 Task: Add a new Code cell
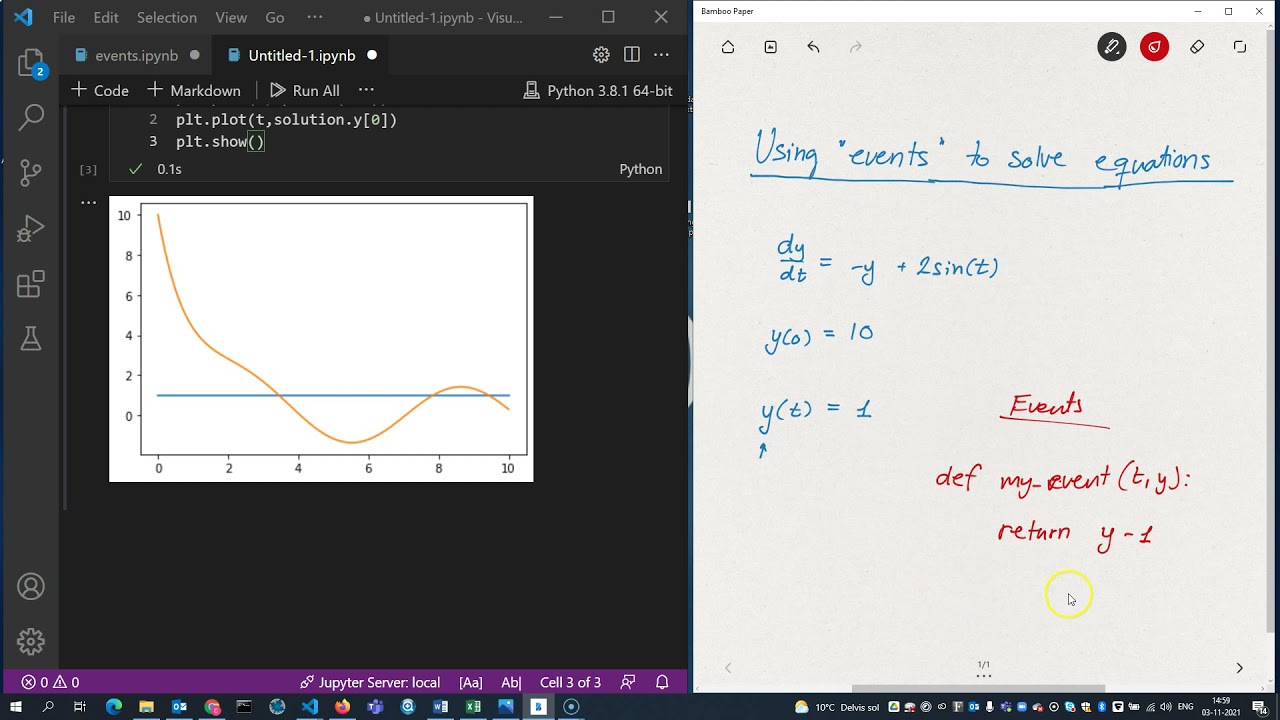pos(100,90)
